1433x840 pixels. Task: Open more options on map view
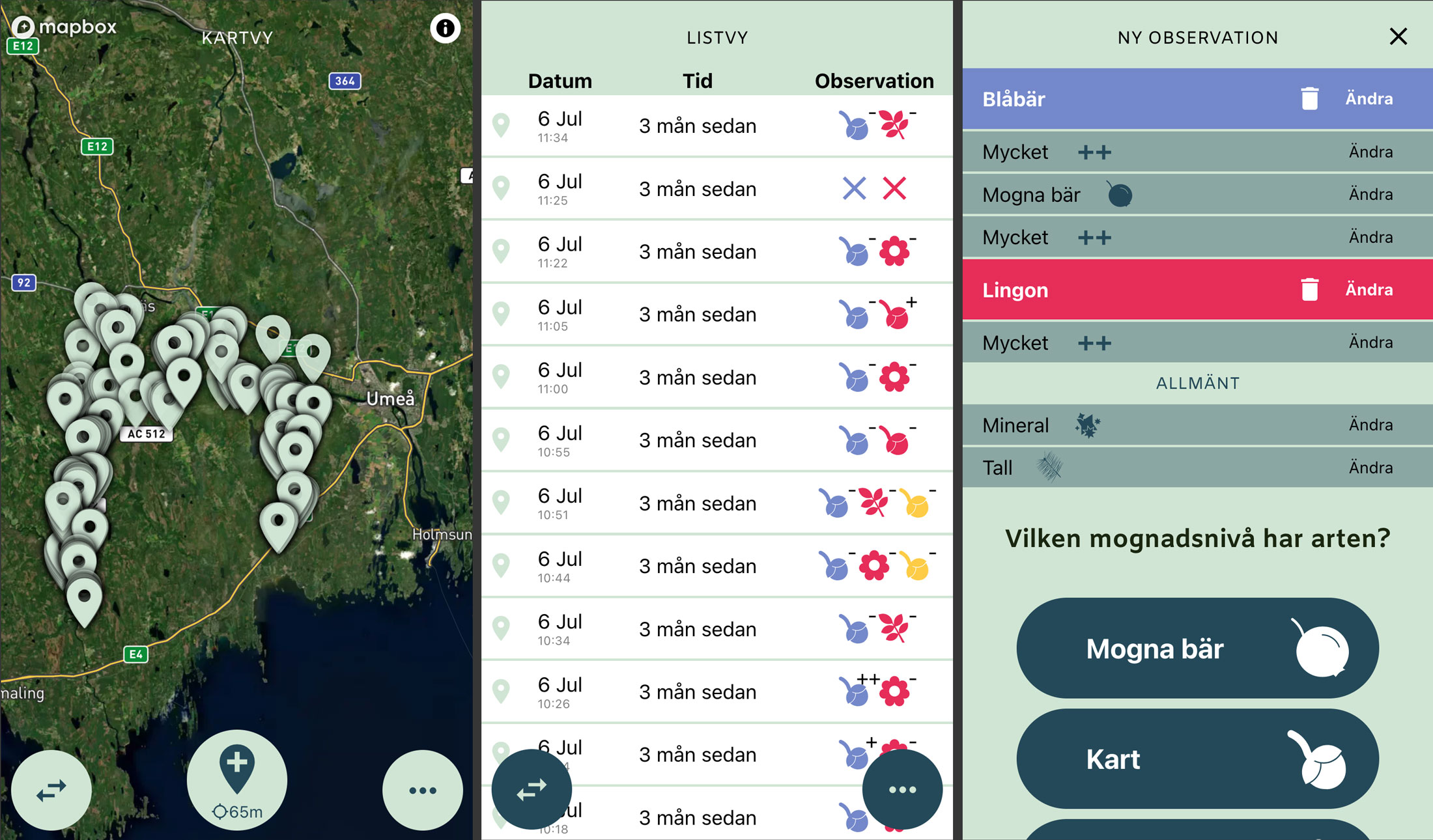coord(423,790)
